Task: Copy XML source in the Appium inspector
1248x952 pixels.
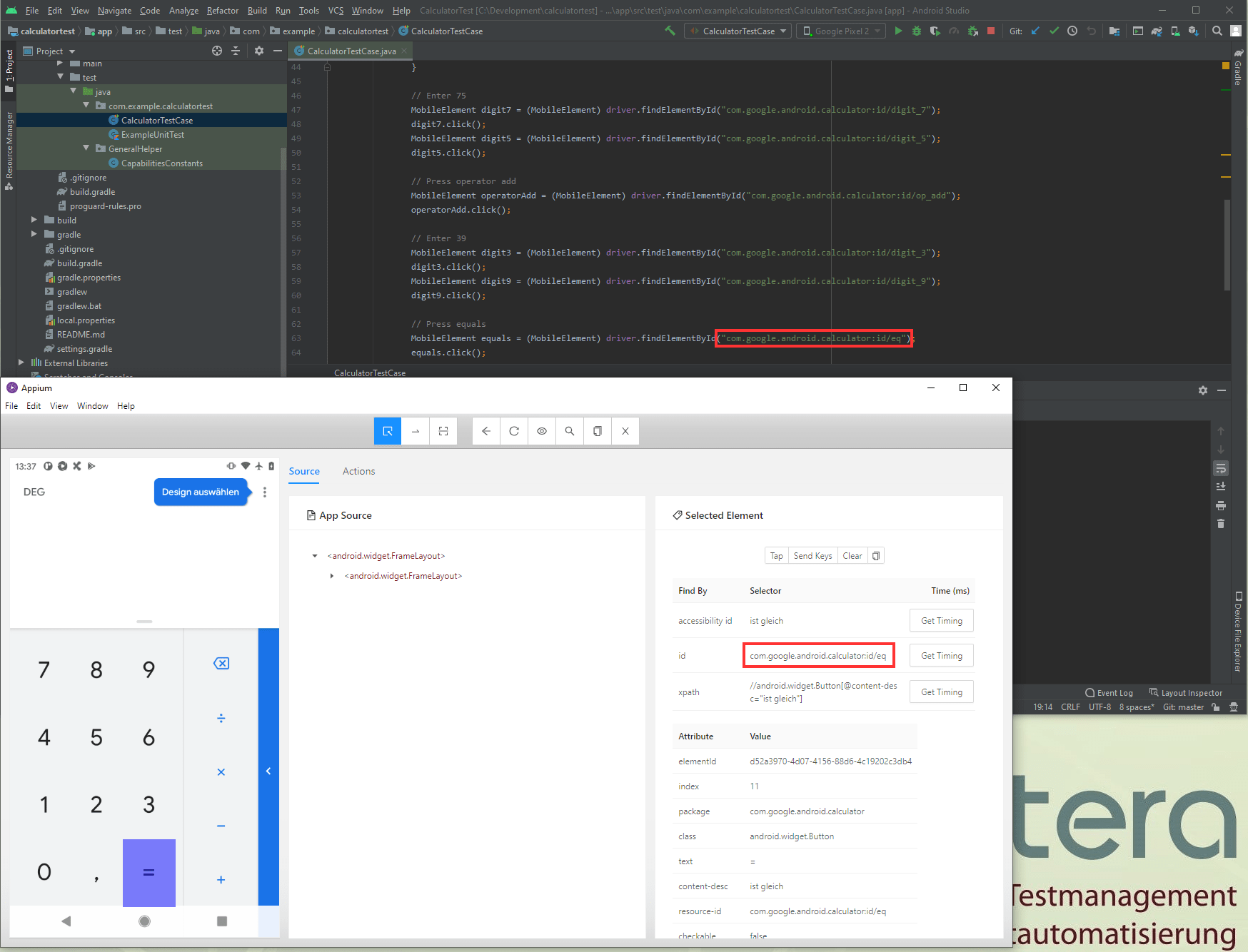Action: coord(598,431)
